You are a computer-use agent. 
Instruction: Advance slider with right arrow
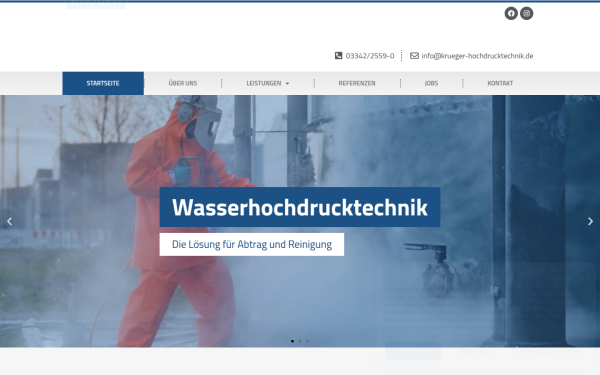(590, 221)
